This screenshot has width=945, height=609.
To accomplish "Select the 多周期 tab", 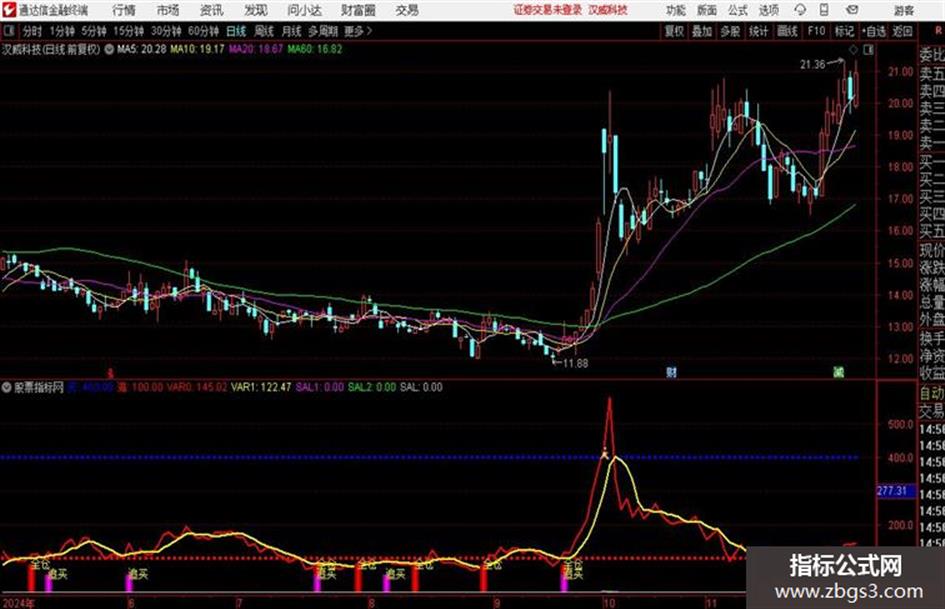I will (x=323, y=31).
